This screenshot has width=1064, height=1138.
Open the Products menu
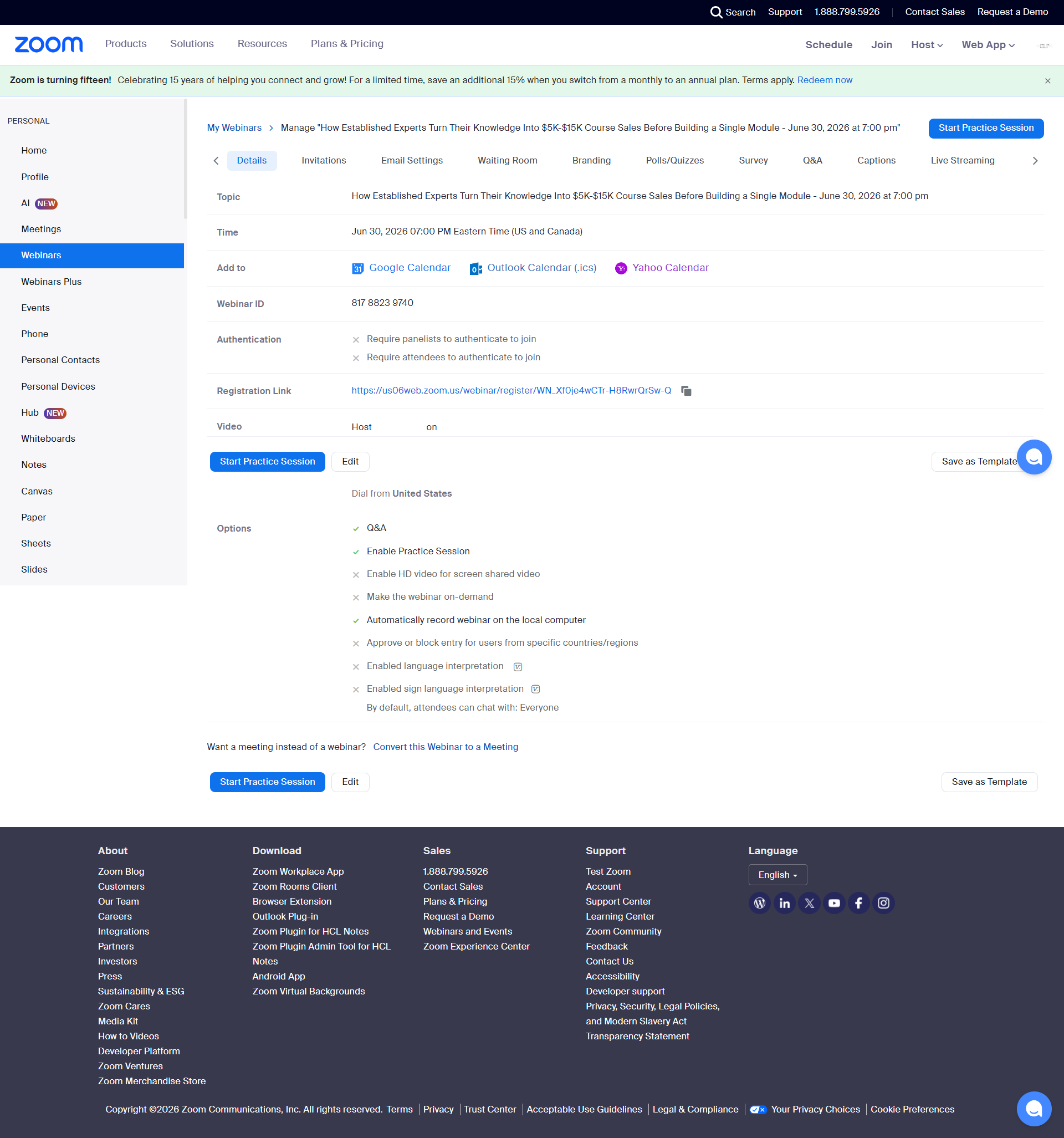pyautogui.click(x=126, y=43)
